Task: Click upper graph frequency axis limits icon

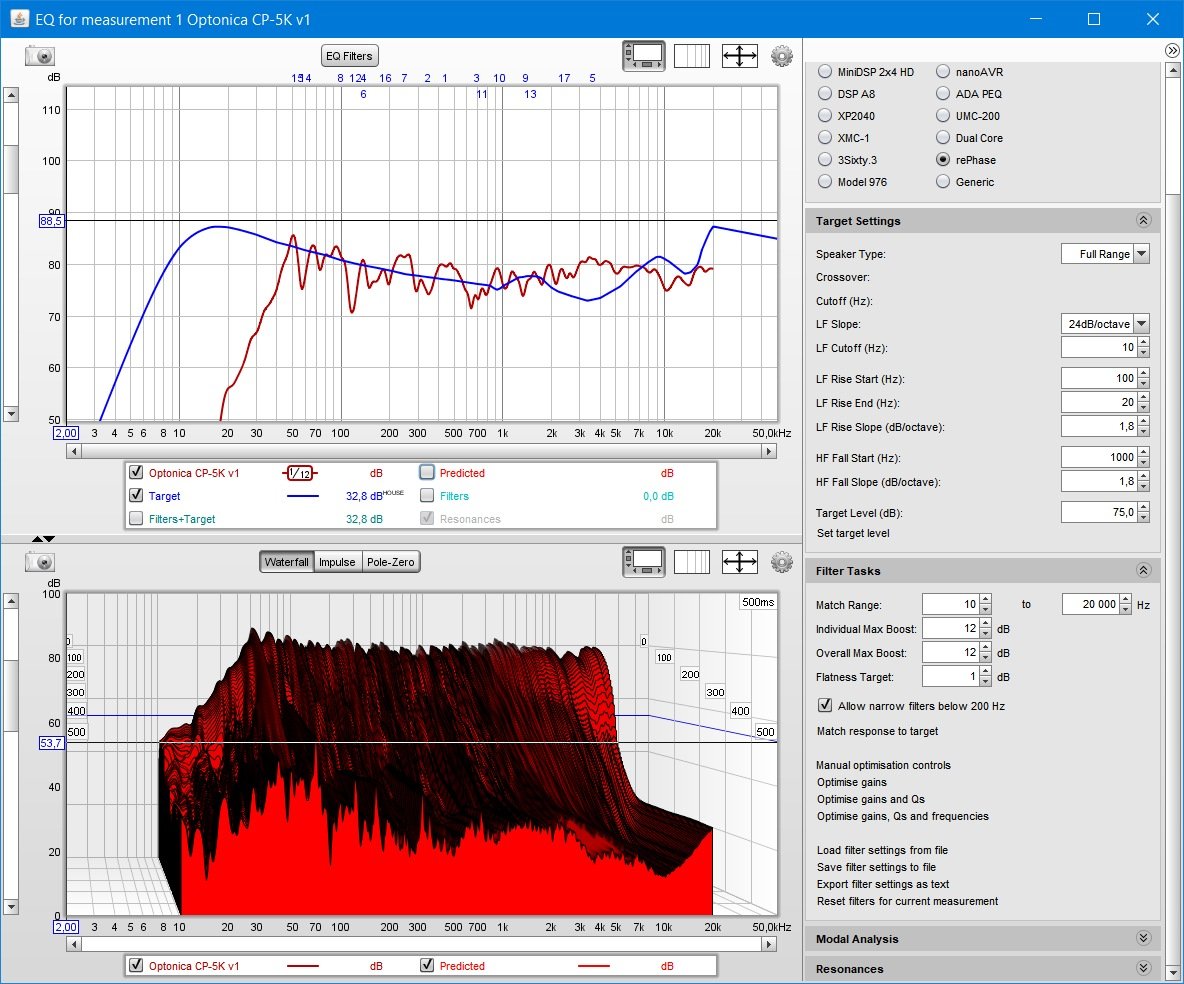Action: [x=692, y=56]
